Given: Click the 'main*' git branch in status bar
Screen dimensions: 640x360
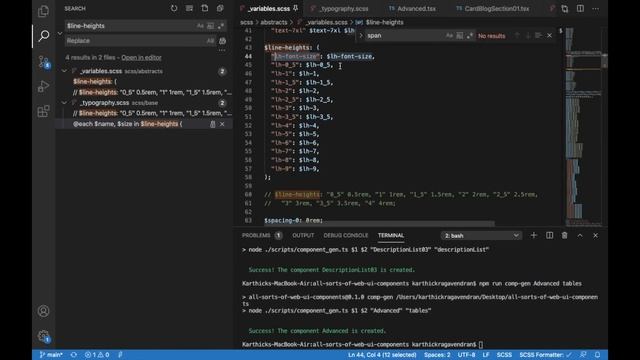Looking at the screenshot, I should tap(51, 355).
